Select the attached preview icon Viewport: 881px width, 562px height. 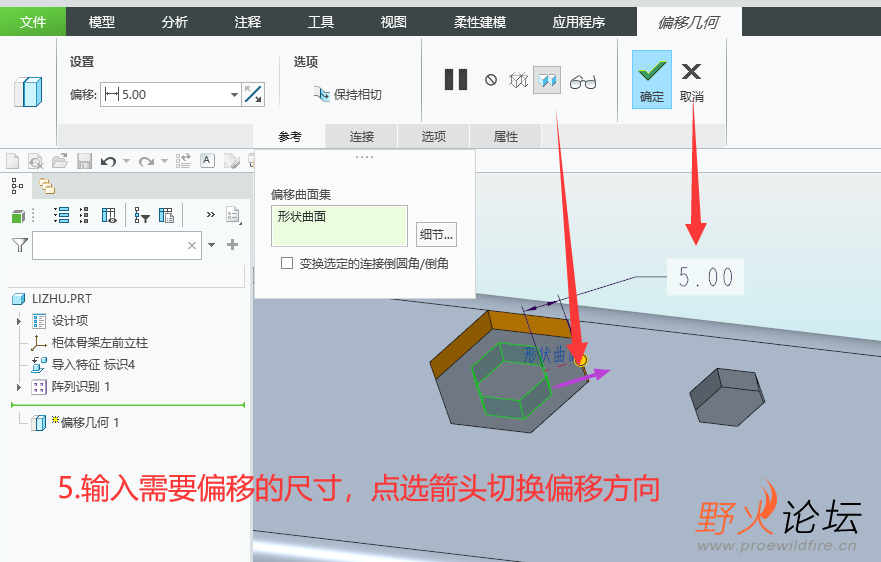point(547,80)
